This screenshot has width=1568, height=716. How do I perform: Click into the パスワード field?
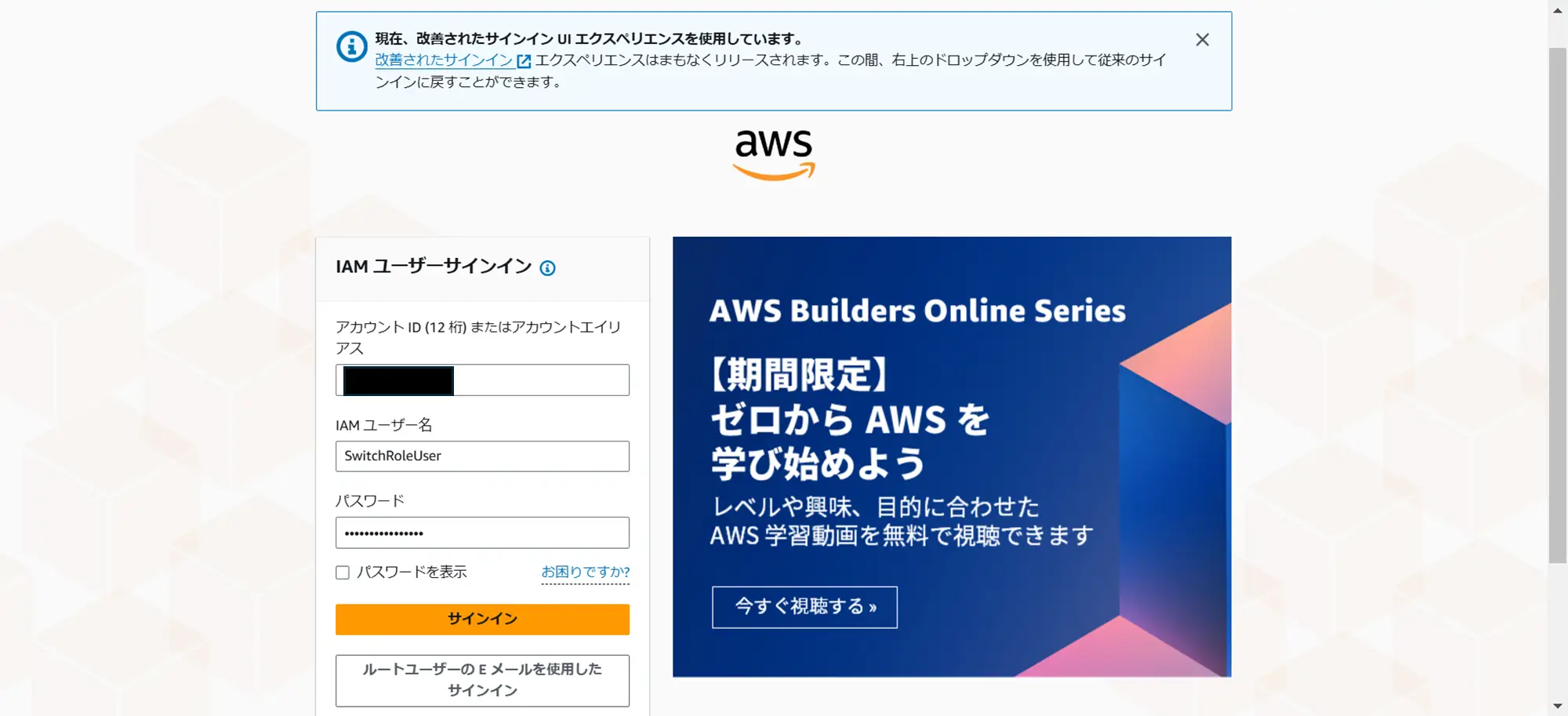[x=482, y=532]
